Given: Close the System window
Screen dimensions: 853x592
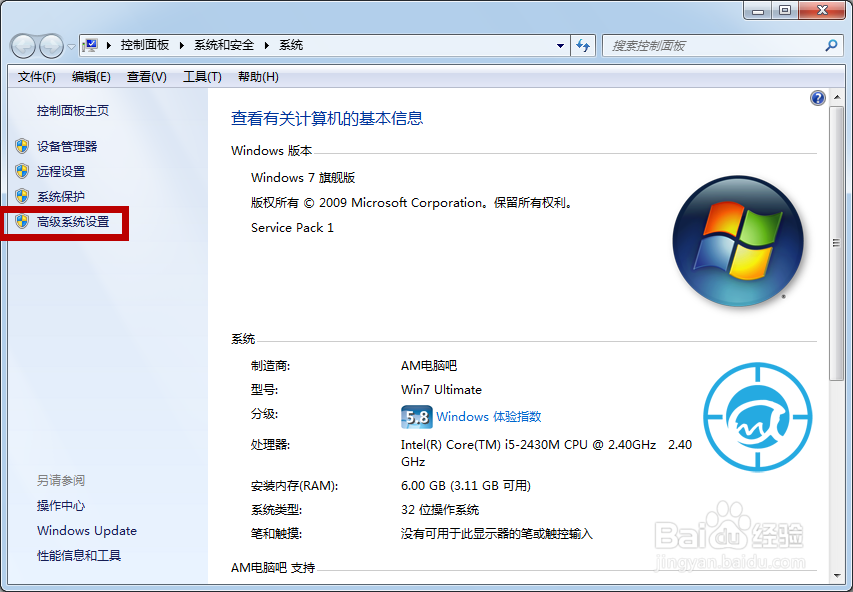Looking at the screenshot, I should pyautogui.click(x=823, y=10).
